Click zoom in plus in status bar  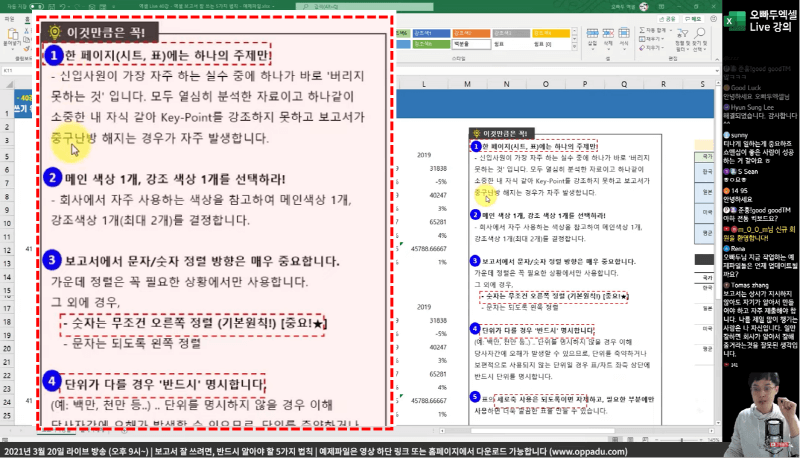click(x=703, y=439)
